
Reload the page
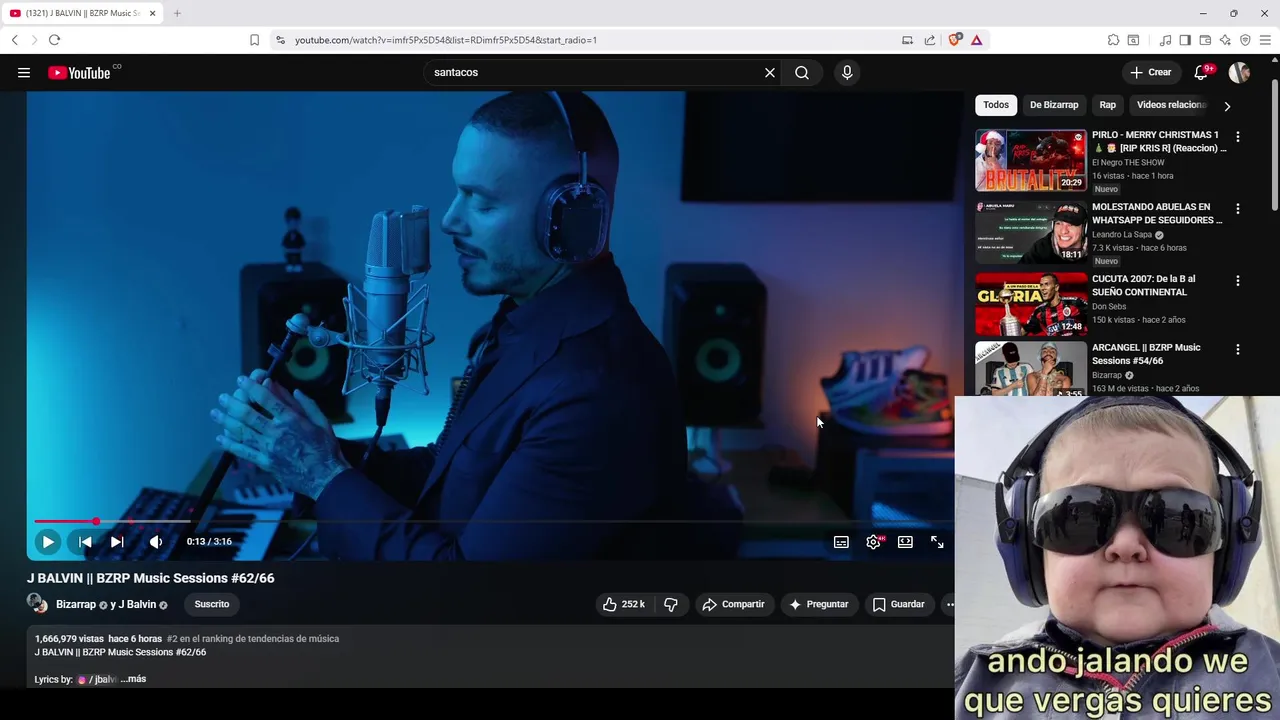coord(54,40)
